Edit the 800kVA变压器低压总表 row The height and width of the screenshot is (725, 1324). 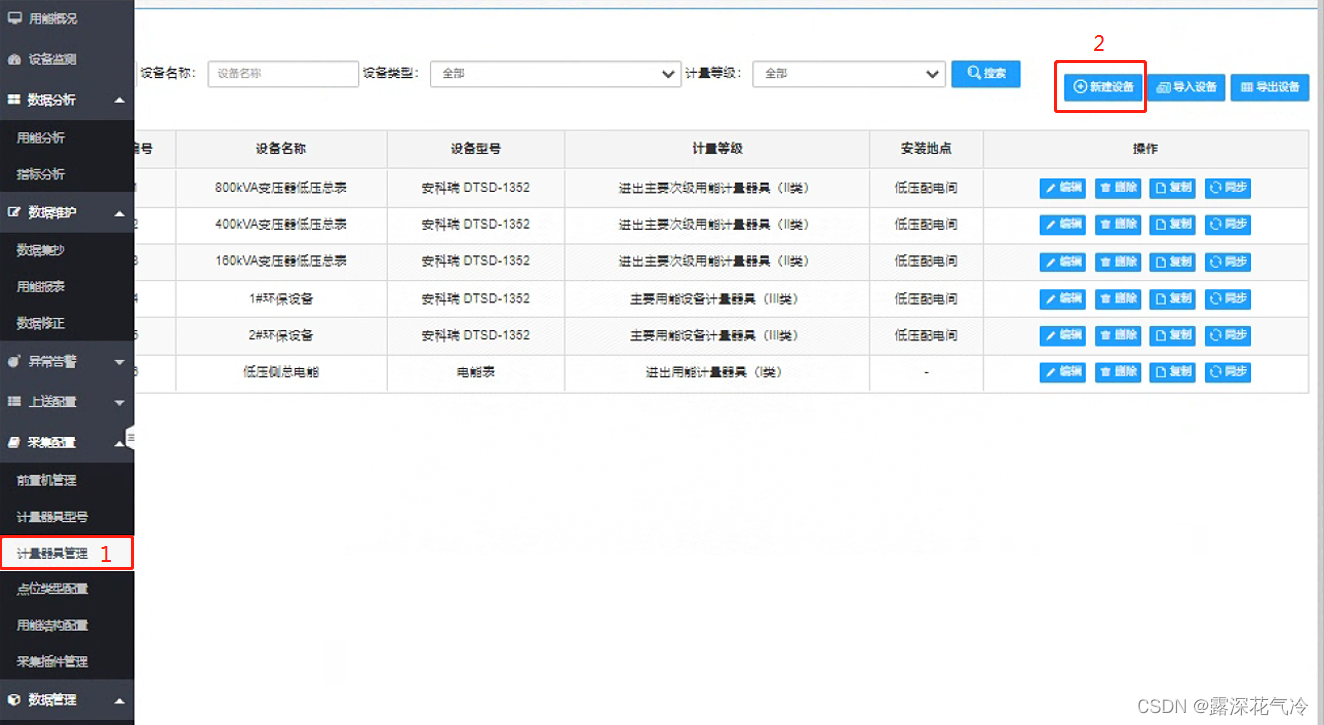(x=1063, y=188)
